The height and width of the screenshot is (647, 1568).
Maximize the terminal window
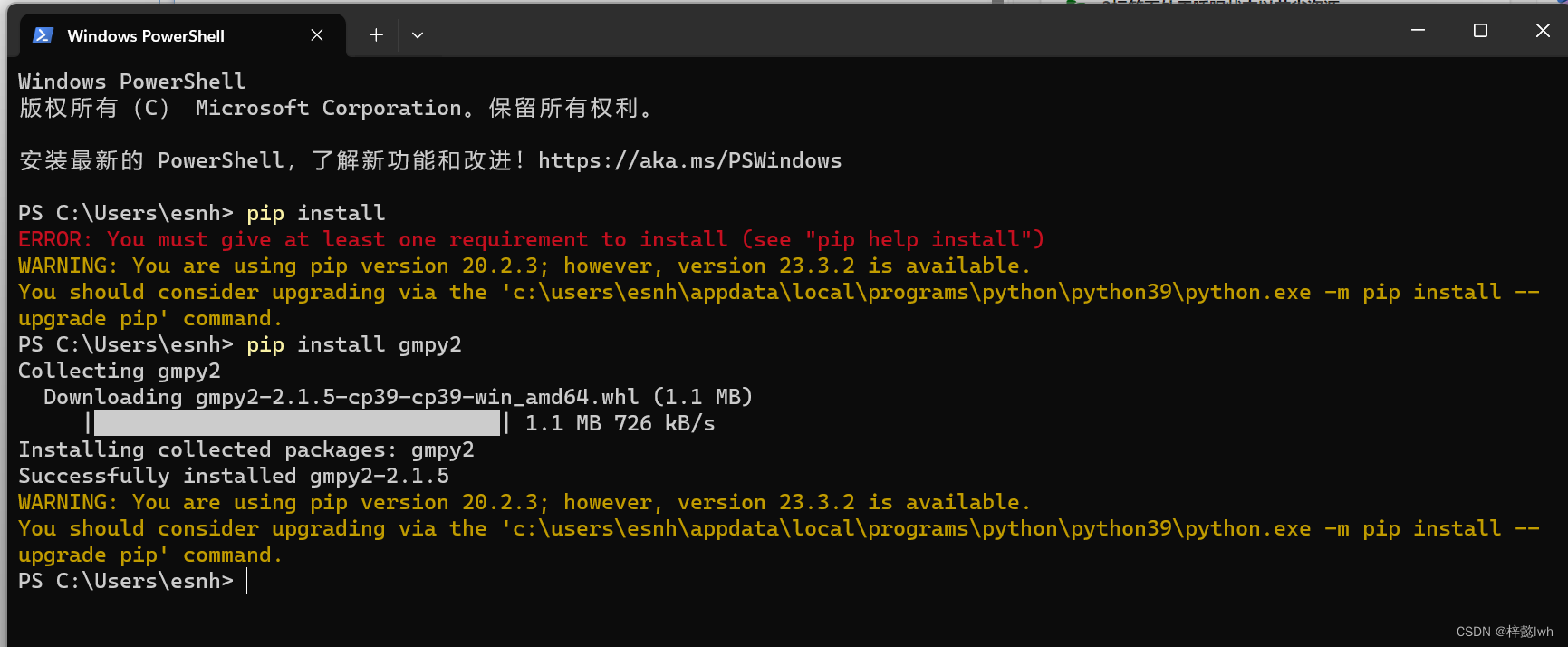pos(1480,31)
